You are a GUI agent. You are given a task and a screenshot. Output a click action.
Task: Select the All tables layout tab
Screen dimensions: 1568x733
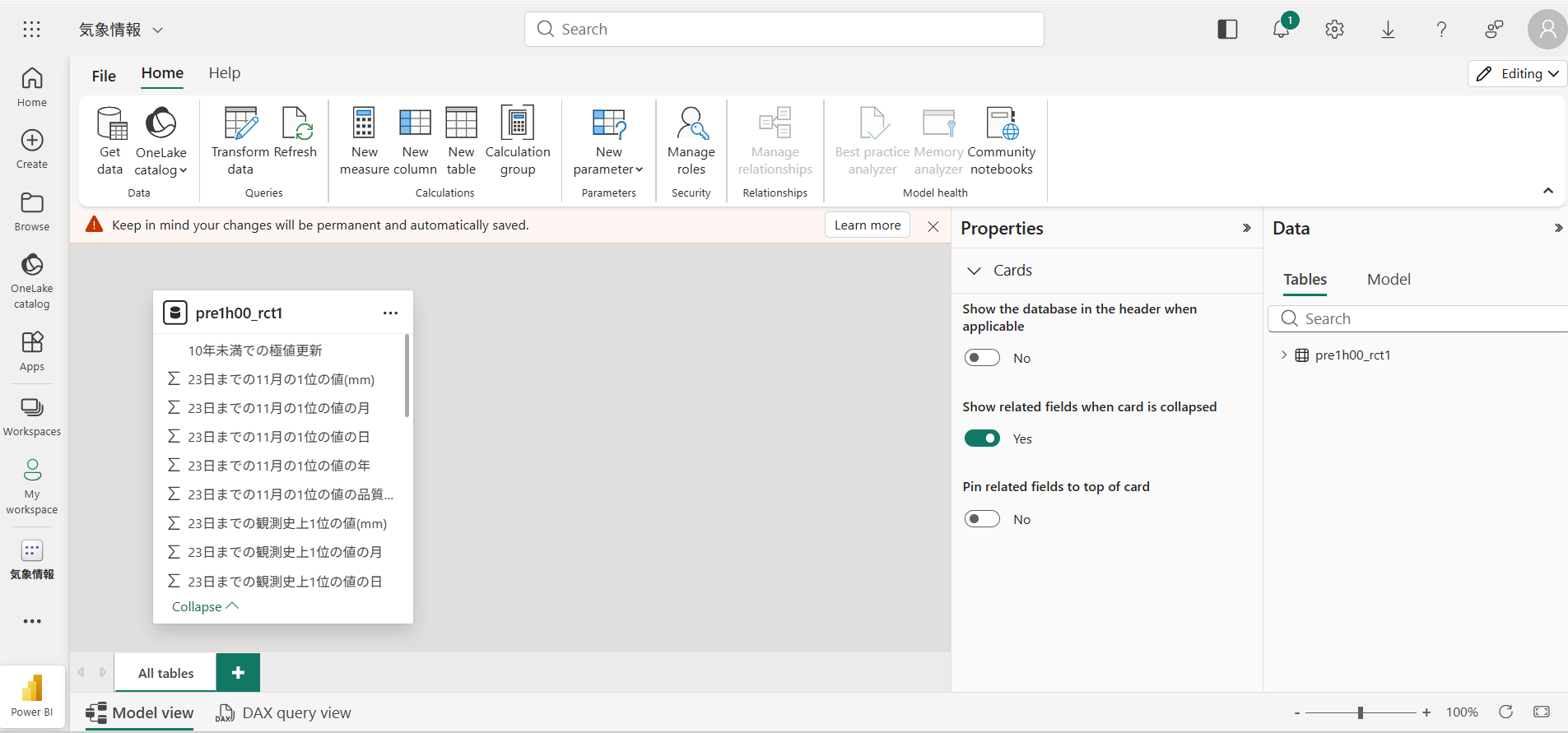(165, 673)
